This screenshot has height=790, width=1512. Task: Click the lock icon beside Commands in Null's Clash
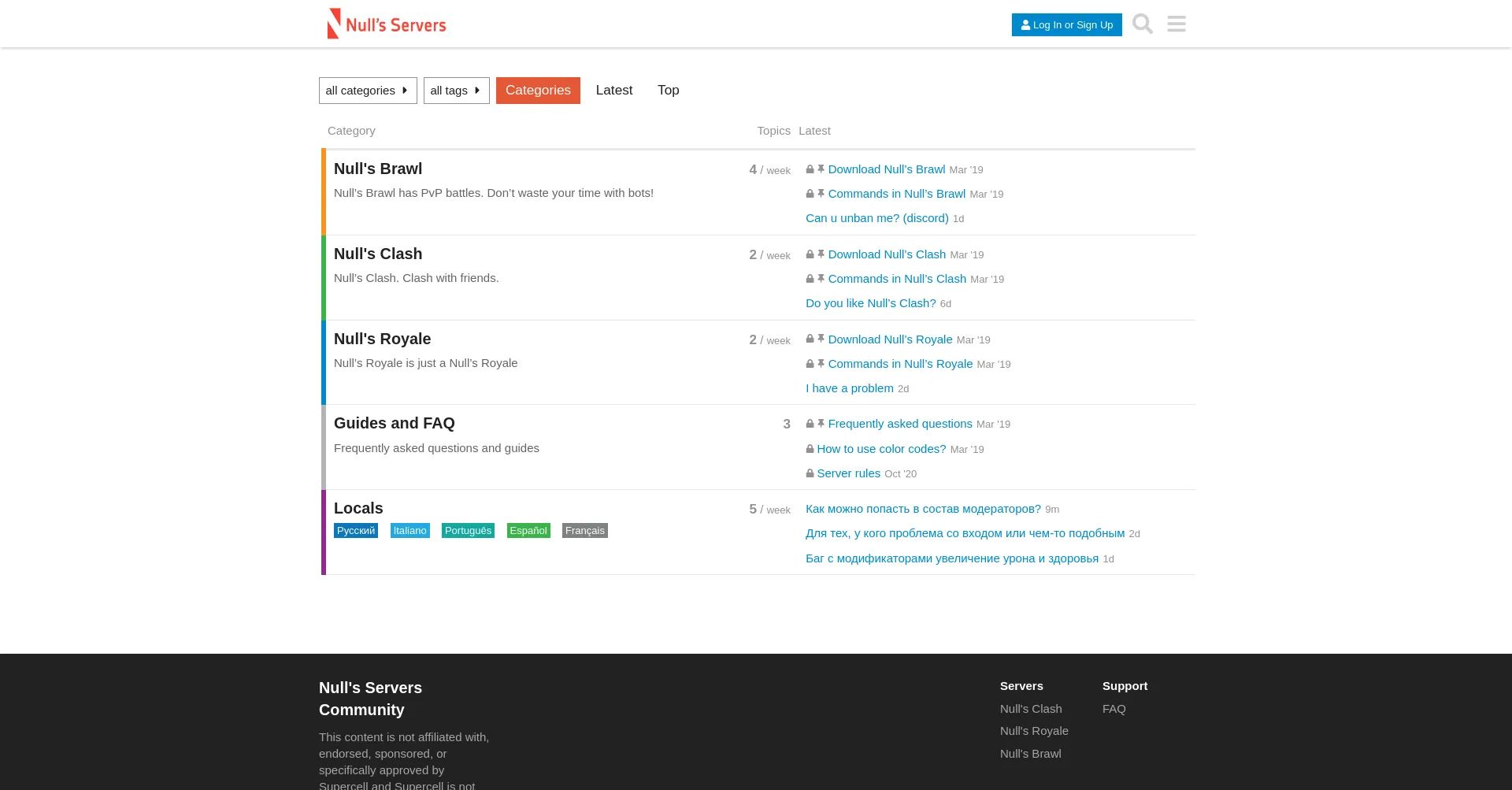(810, 279)
